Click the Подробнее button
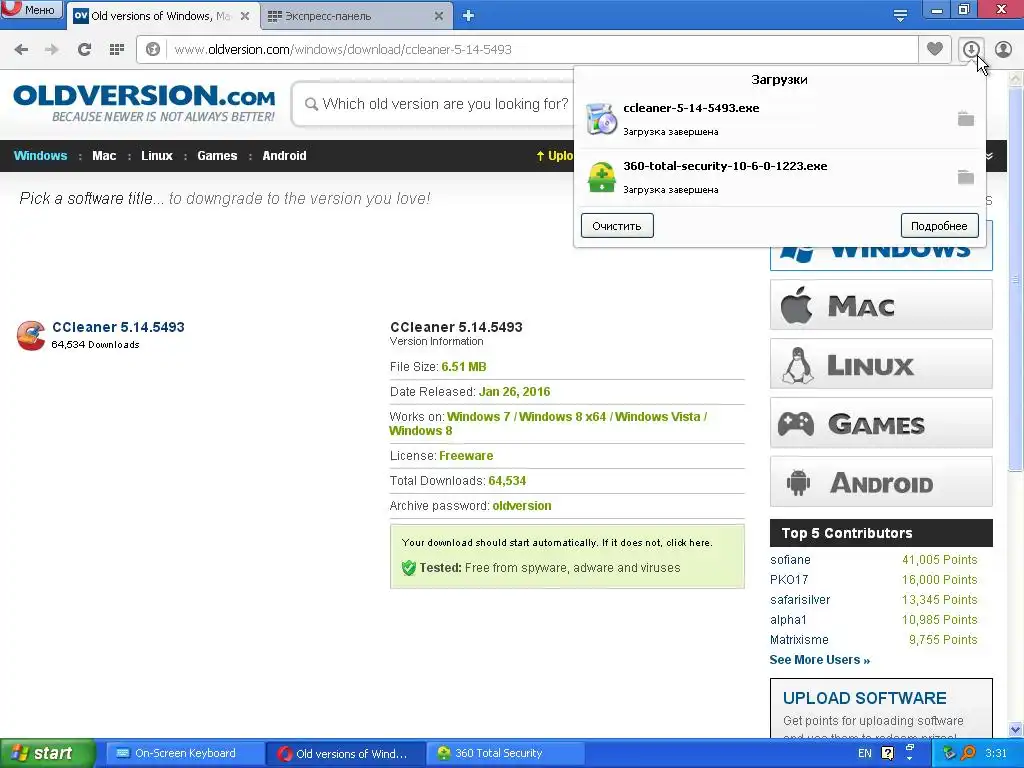 coord(939,226)
